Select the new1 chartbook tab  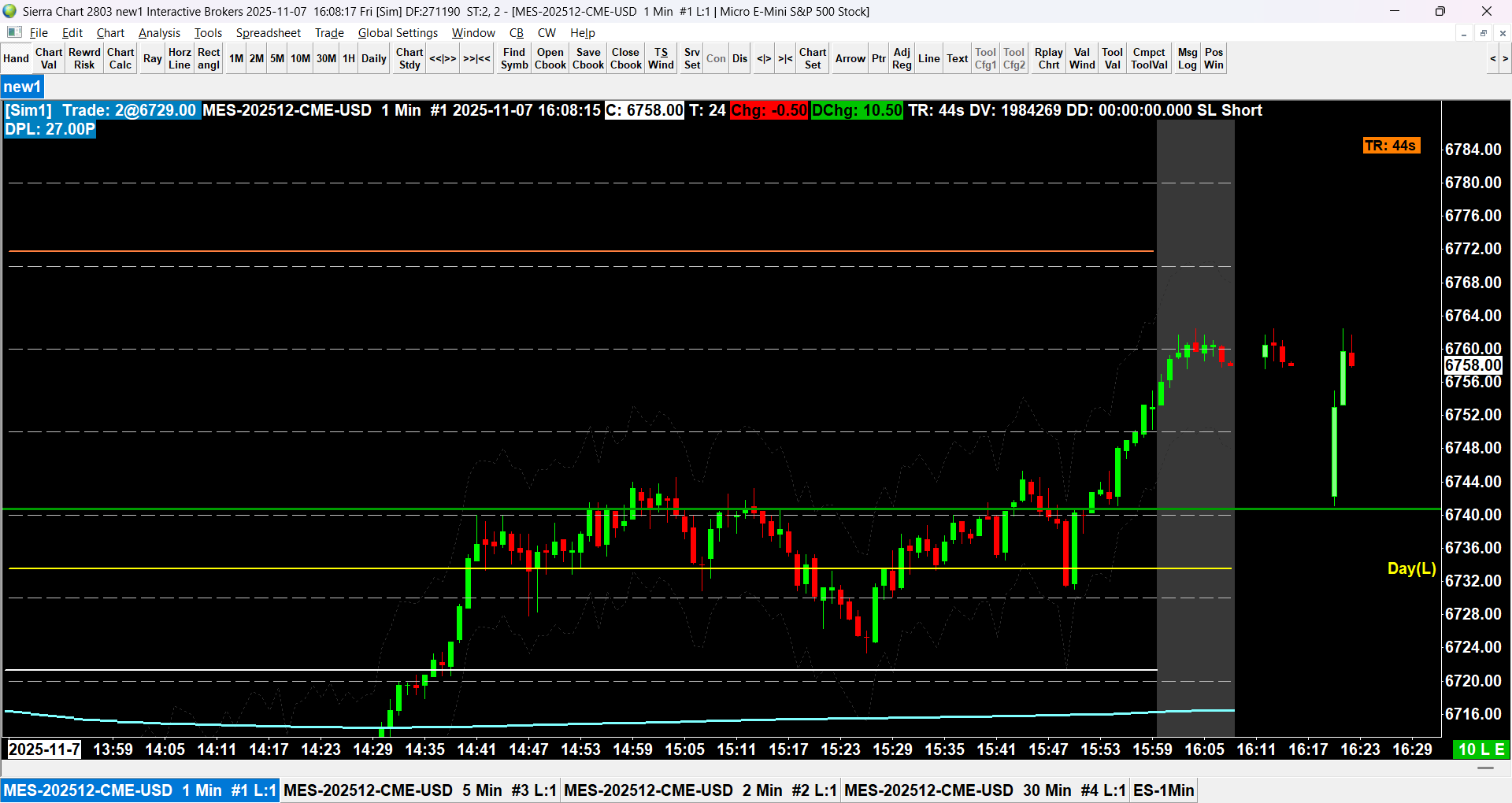coord(22,87)
